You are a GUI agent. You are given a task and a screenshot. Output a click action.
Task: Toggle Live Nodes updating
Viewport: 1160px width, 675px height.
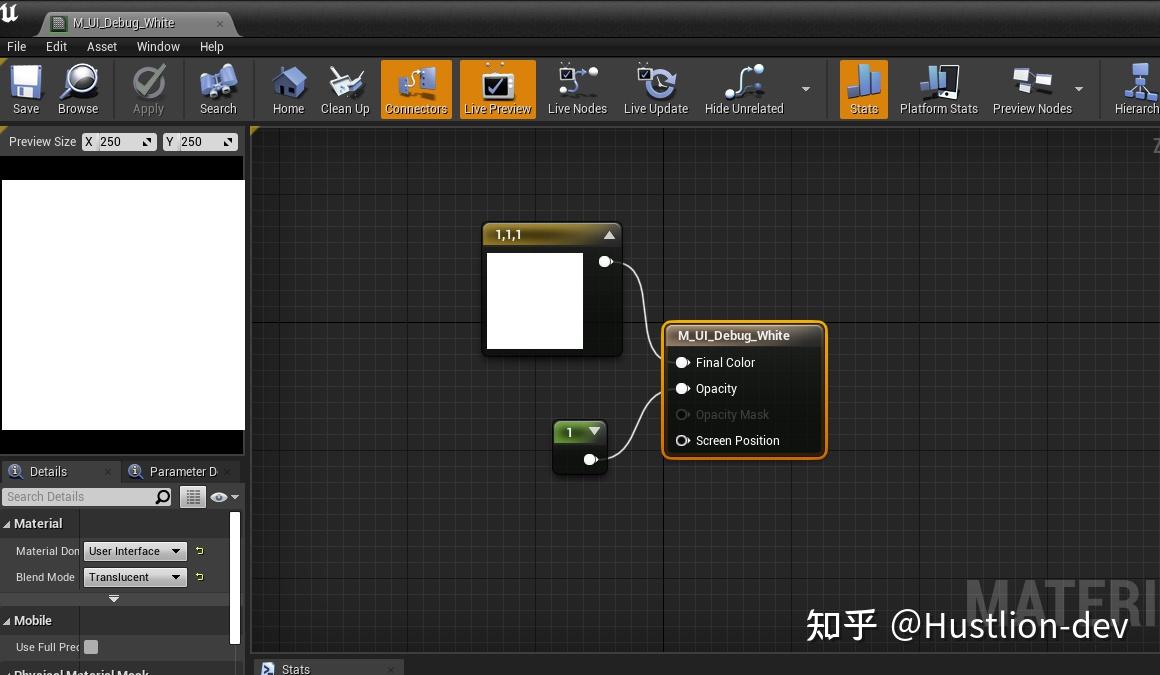577,88
